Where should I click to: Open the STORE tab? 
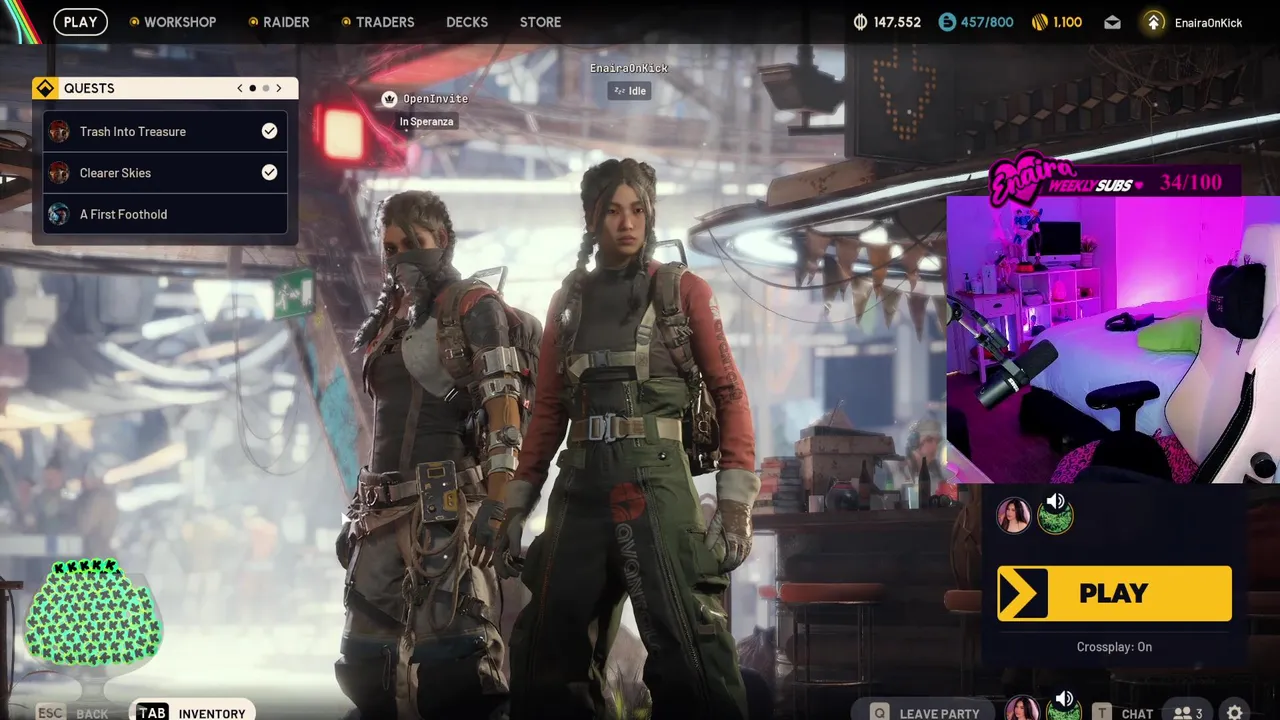(540, 22)
